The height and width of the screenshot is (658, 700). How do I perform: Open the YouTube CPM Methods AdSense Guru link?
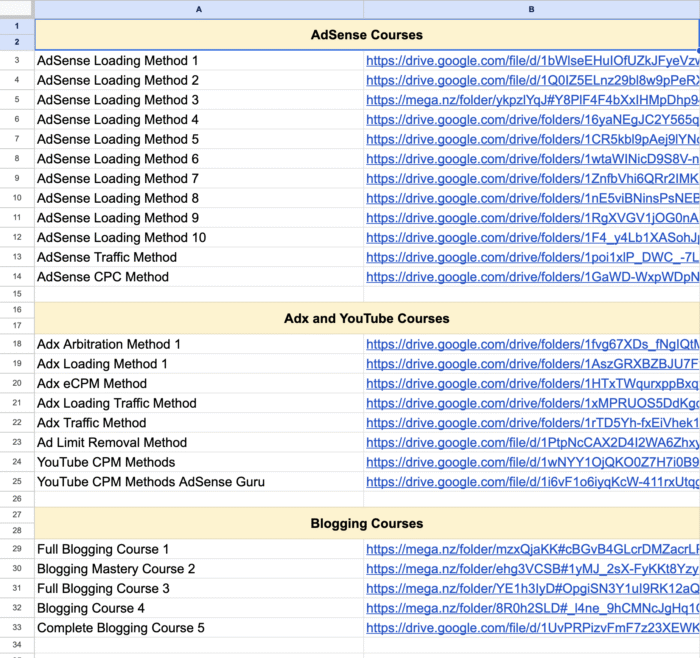click(533, 482)
